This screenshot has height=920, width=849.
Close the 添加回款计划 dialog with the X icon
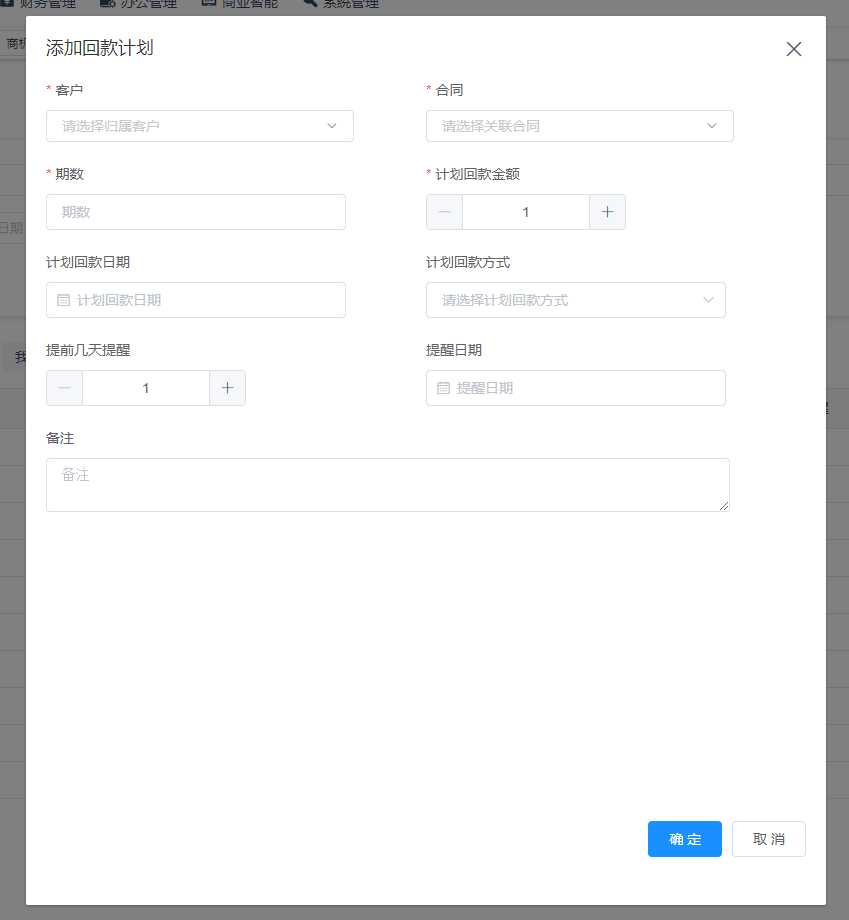(794, 49)
